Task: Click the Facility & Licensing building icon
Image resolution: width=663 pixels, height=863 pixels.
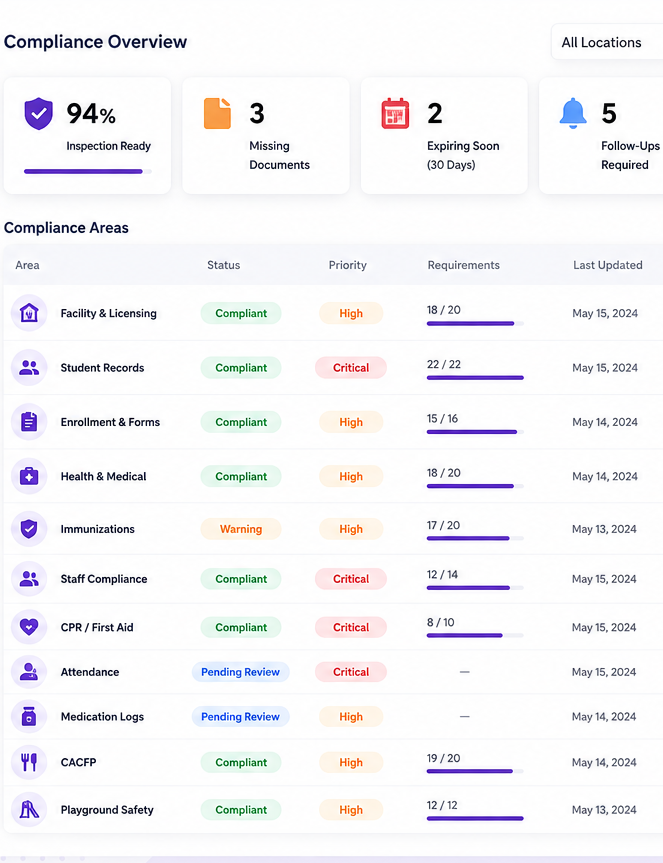Action: (x=29, y=313)
